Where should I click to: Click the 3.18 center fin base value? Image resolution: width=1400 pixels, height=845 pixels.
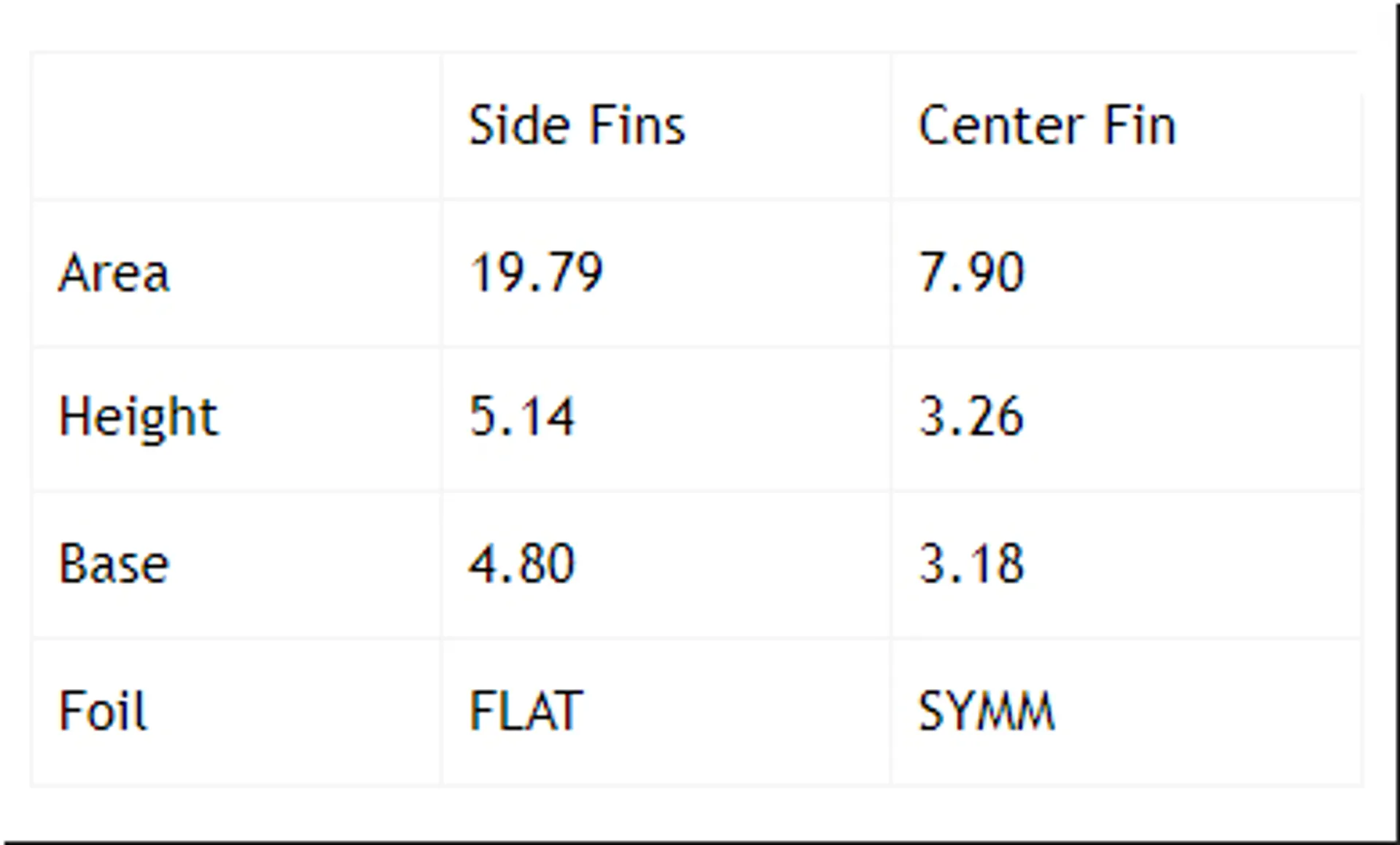971,564
